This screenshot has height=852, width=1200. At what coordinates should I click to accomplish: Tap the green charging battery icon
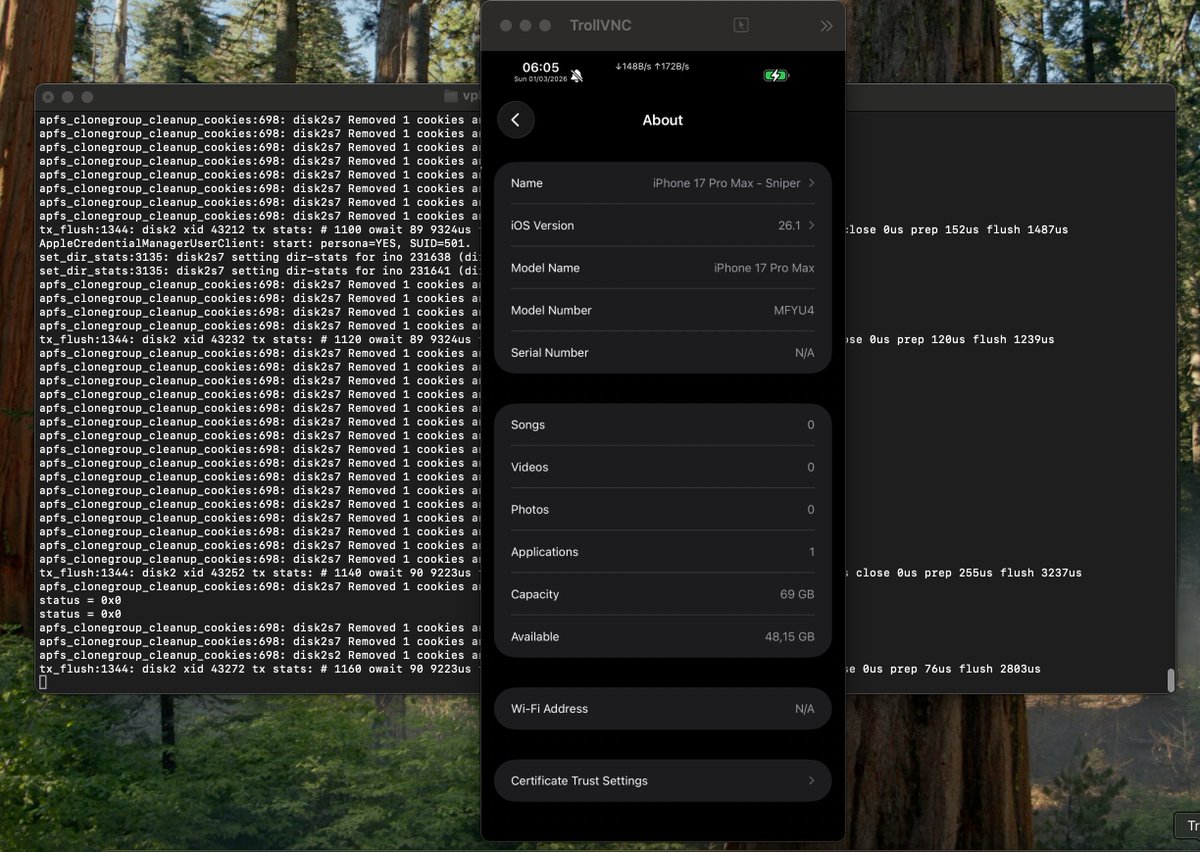coord(776,75)
